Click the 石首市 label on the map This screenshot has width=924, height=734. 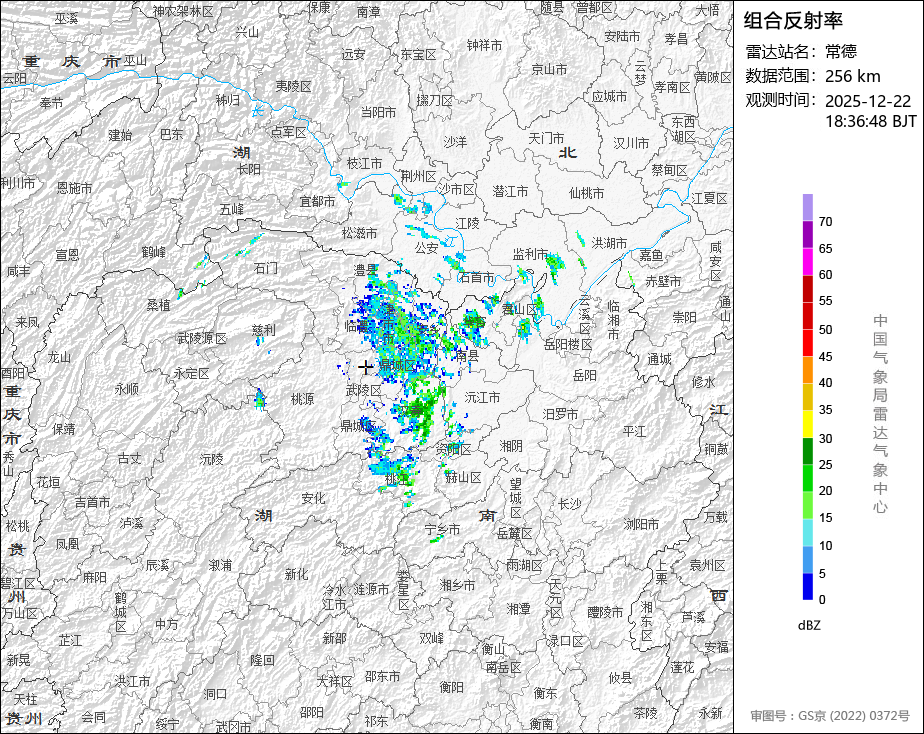(477, 277)
